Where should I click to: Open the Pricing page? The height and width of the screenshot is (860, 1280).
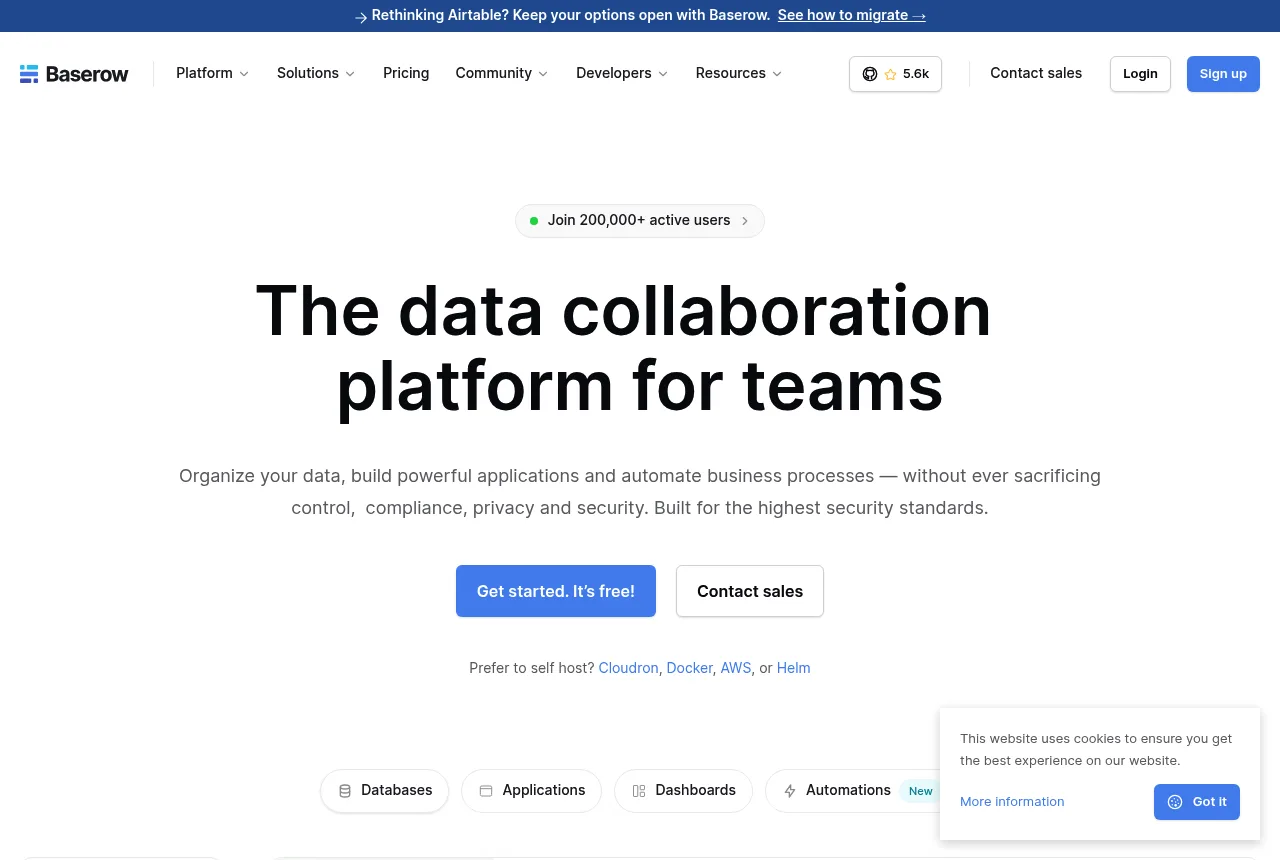406,73
